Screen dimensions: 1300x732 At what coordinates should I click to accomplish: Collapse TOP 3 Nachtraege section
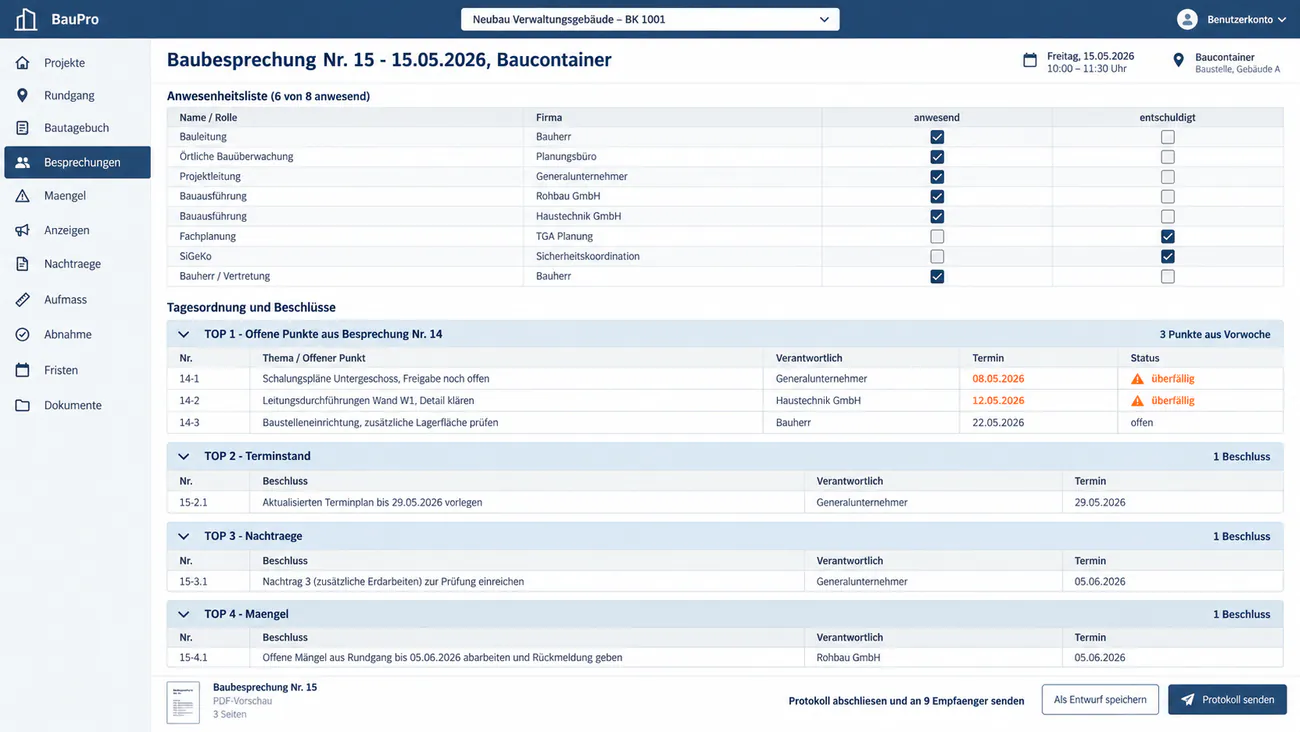coord(183,536)
